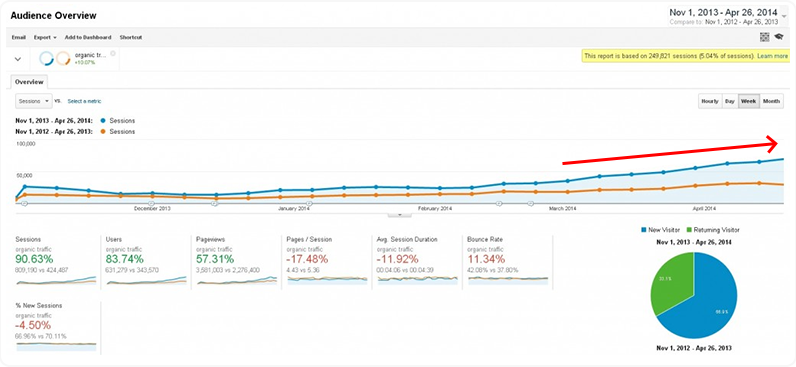Click Add to Dashboard
Viewport: 796px width, 367px height.
pos(88,37)
